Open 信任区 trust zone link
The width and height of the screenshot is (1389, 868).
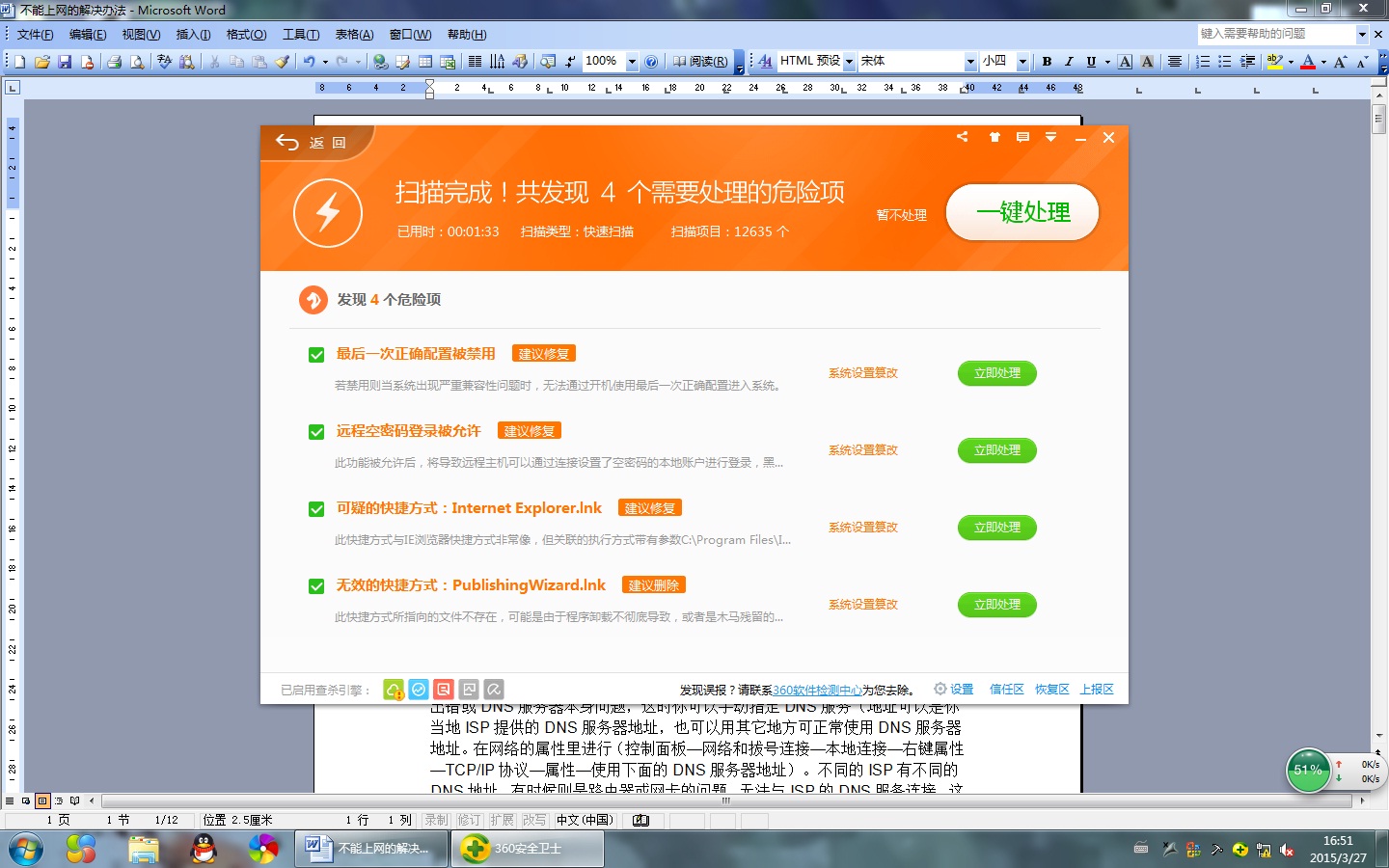pos(1007,690)
